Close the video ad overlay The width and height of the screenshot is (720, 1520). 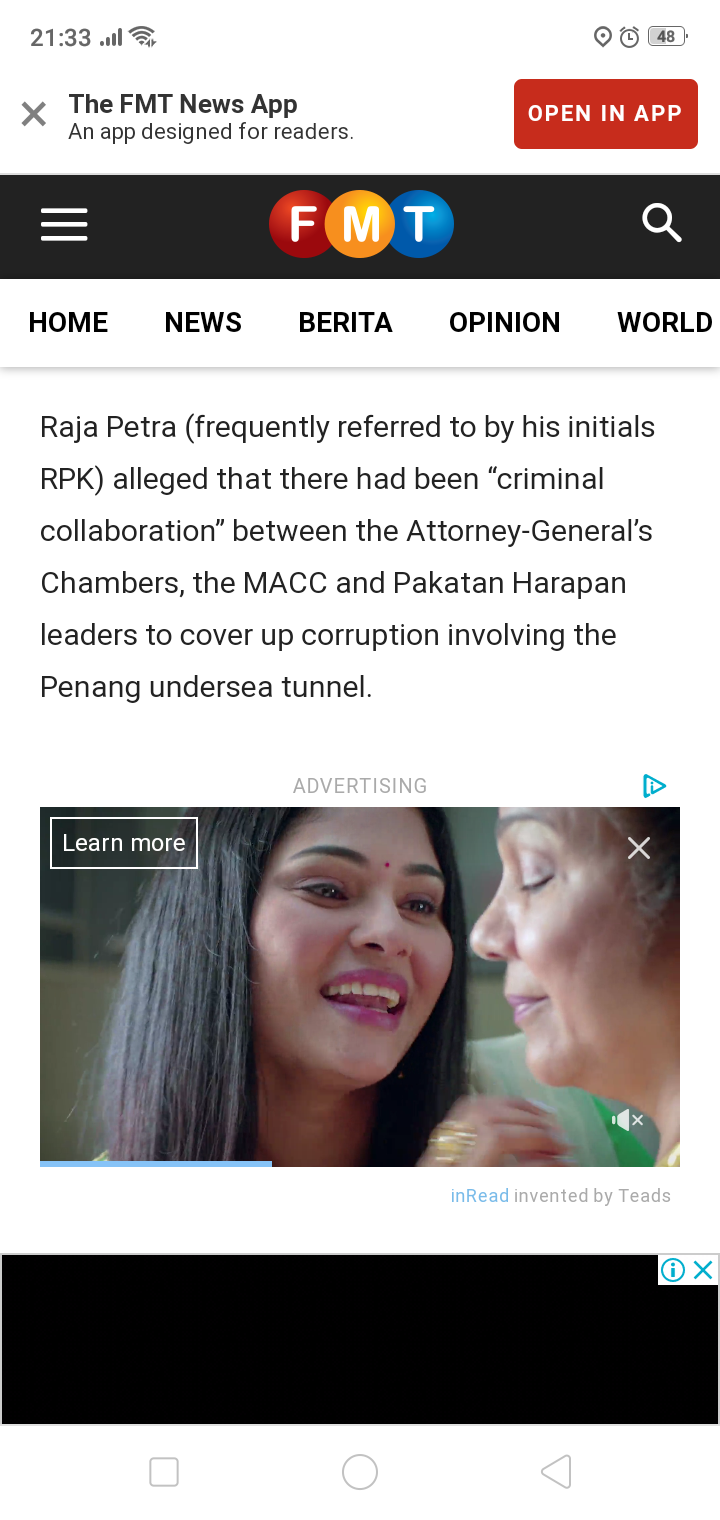tap(638, 848)
